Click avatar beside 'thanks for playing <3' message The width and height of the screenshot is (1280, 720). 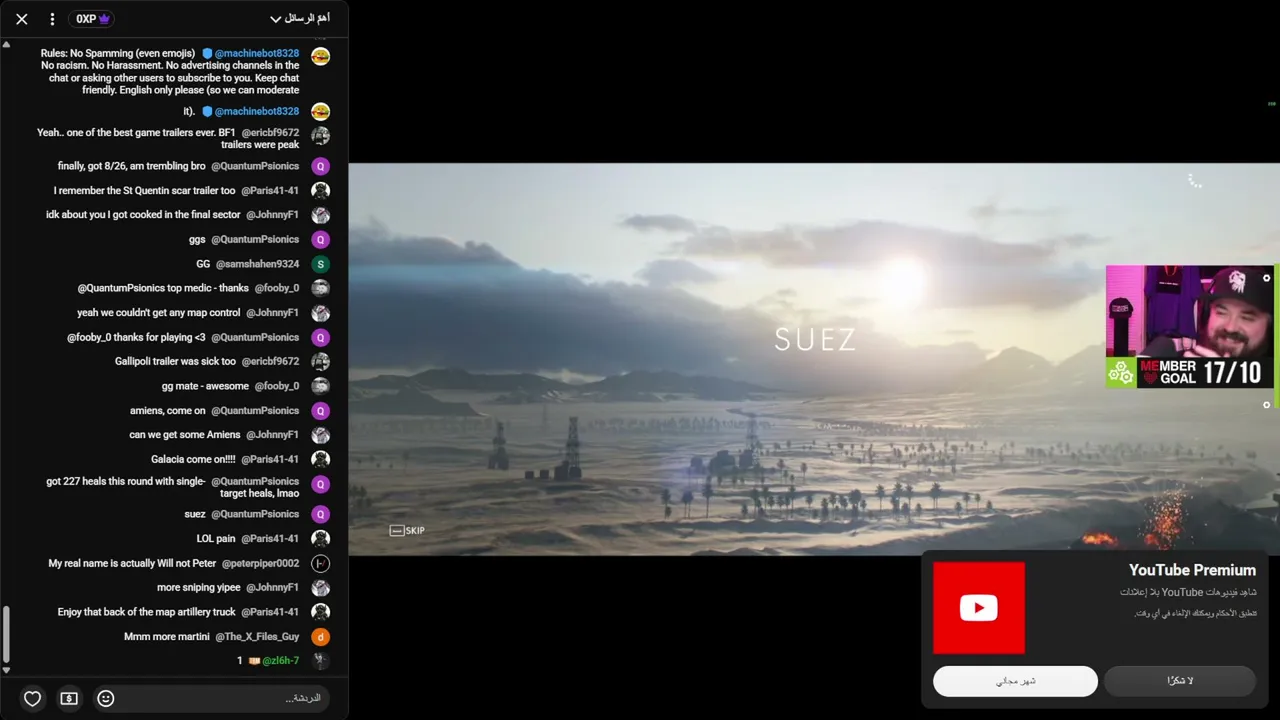[x=320, y=337]
